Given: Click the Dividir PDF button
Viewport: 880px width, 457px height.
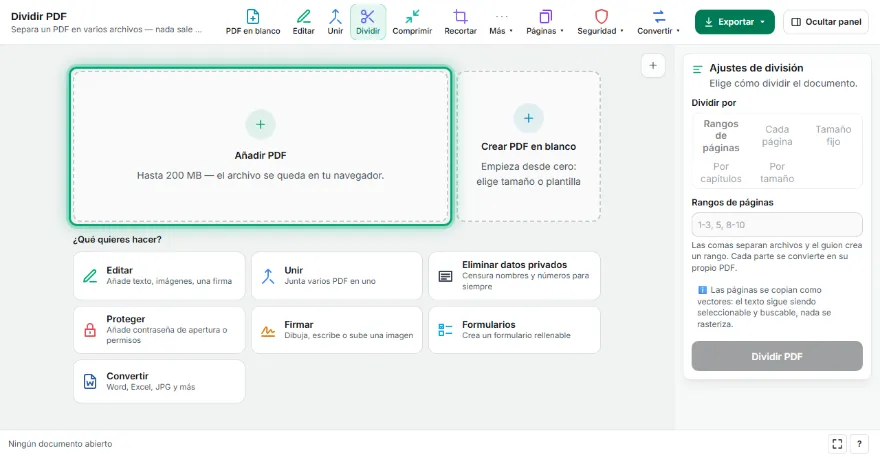Looking at the screenshot, I should coord(777,356).
